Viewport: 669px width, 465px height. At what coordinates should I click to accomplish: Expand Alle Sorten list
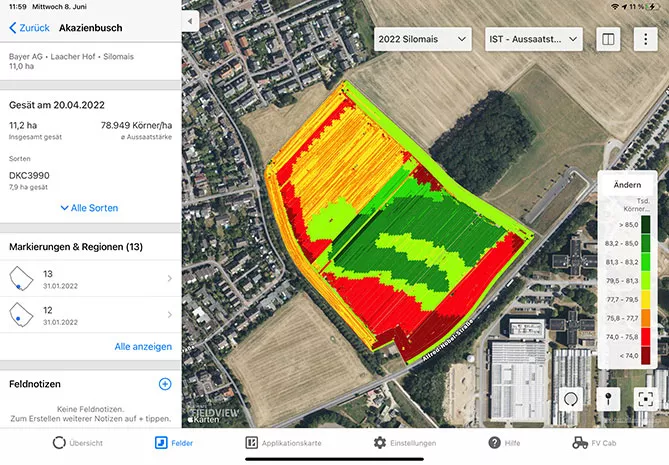coord(90,208)
